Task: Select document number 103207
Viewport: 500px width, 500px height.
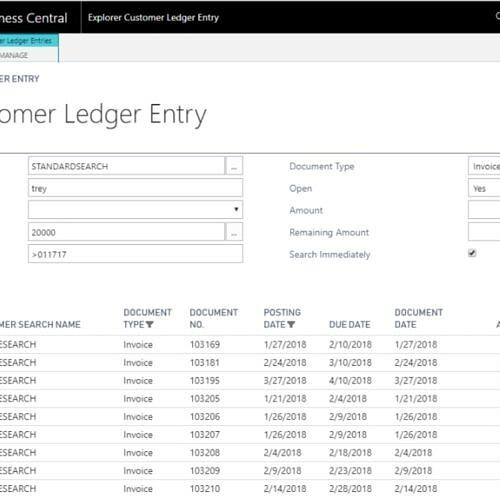Action: (x=205, y=434)
